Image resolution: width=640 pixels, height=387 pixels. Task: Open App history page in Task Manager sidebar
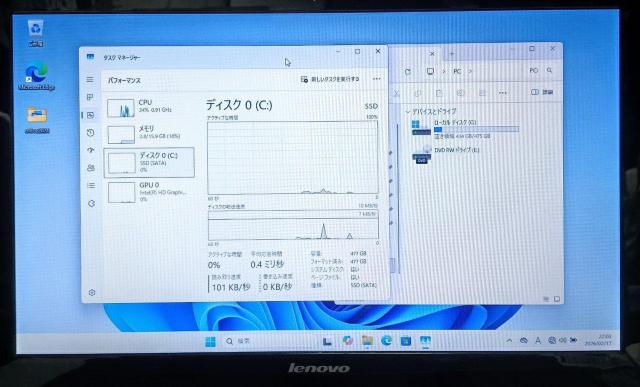coord(91,133)
